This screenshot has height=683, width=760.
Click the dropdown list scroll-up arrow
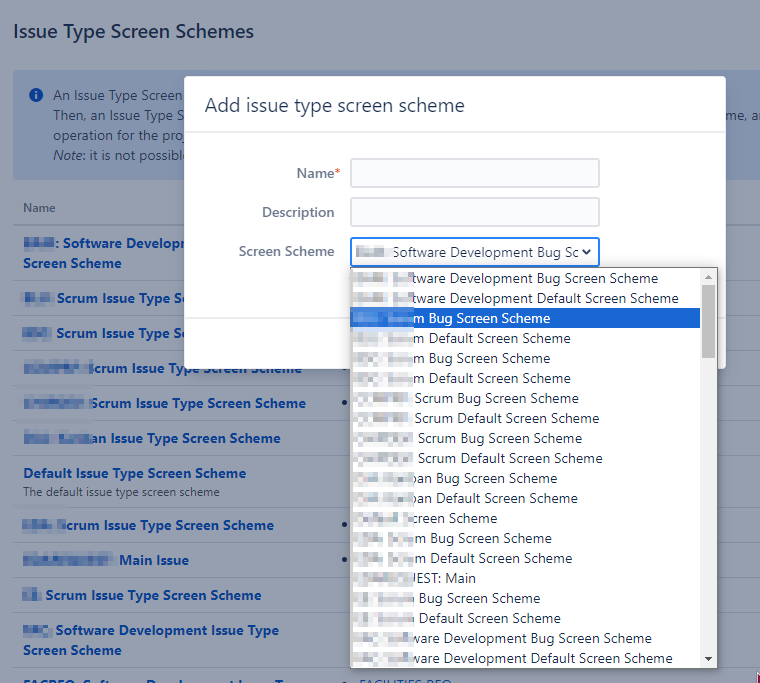click(709, 276)
